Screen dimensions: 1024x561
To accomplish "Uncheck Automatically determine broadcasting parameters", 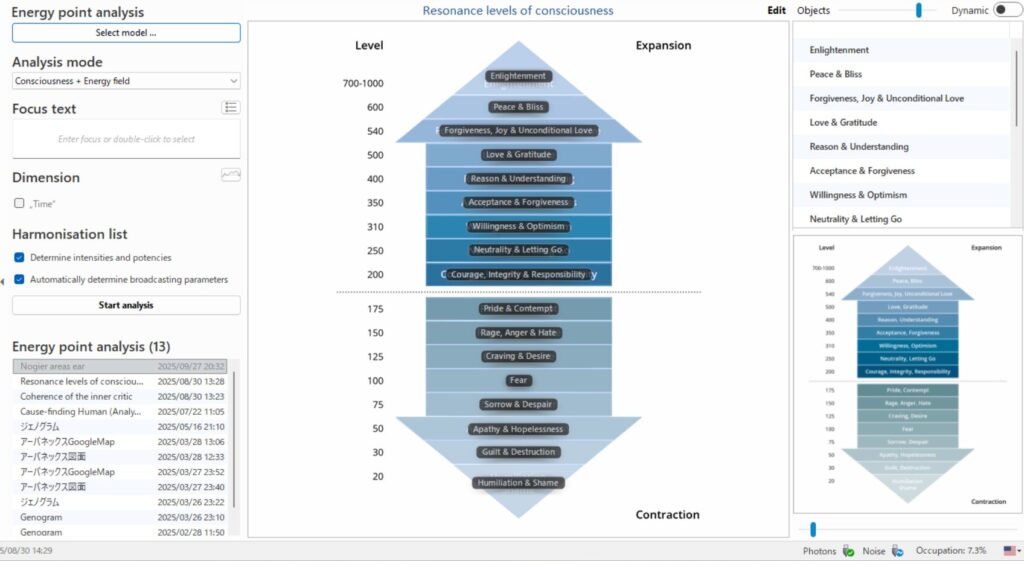I will pyautogui.click(x=19, y=280).
